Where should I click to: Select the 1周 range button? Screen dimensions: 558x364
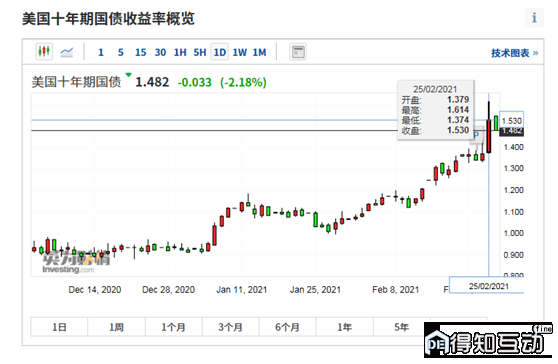pos(116,327)
